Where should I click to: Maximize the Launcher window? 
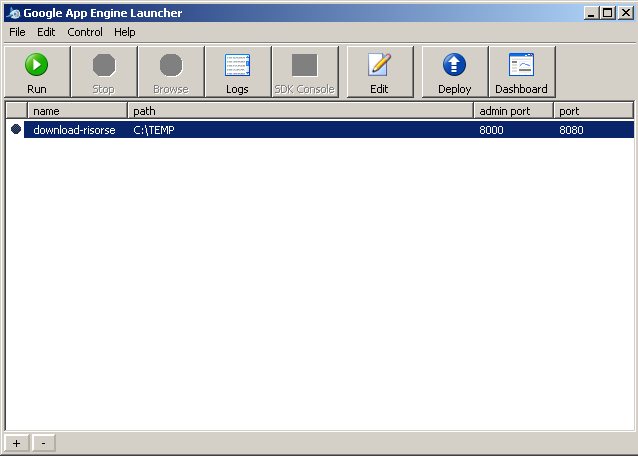(608, 13)
